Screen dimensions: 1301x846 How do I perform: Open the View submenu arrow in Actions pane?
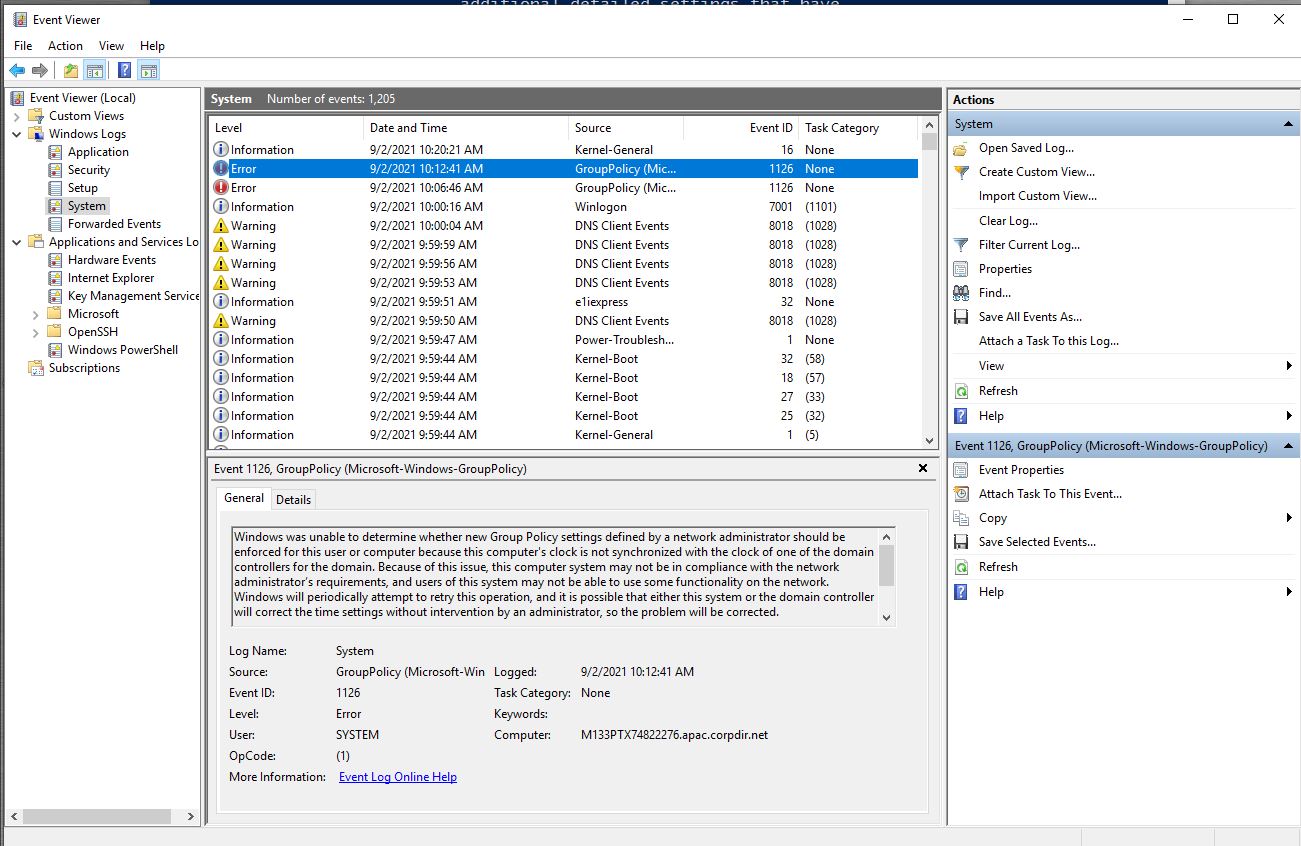[1288, 365]
